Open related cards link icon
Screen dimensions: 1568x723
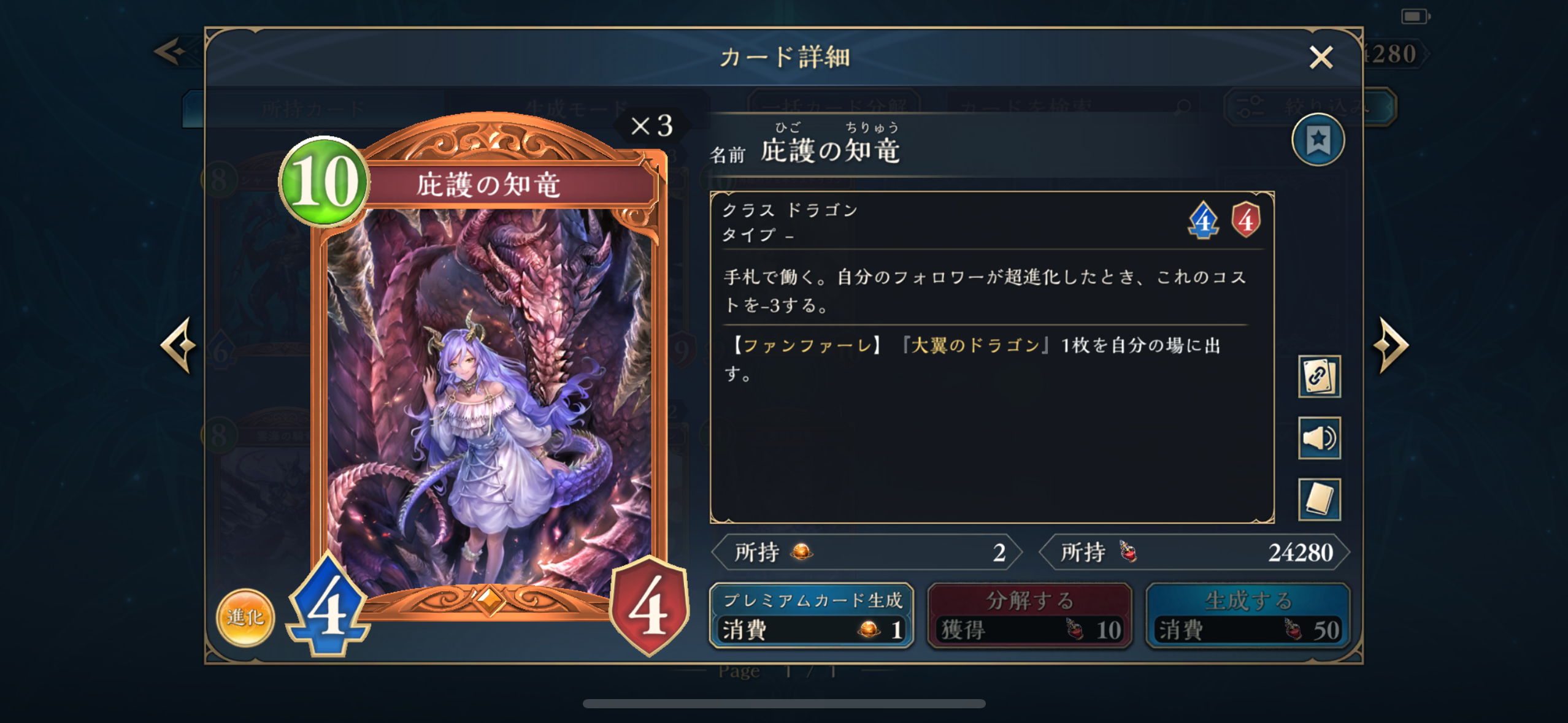pos(1319,376)
